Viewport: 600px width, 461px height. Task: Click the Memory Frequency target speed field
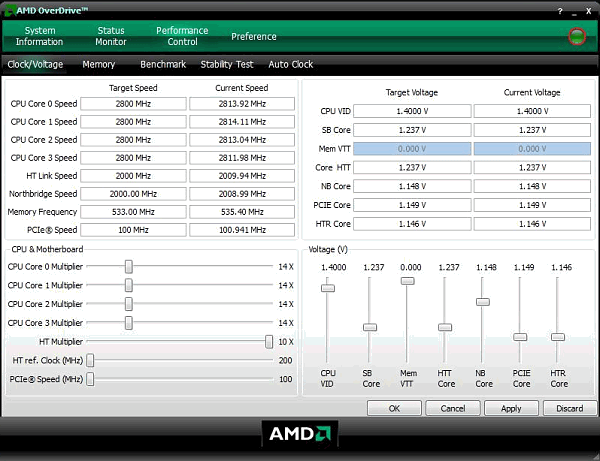[133, 212]
